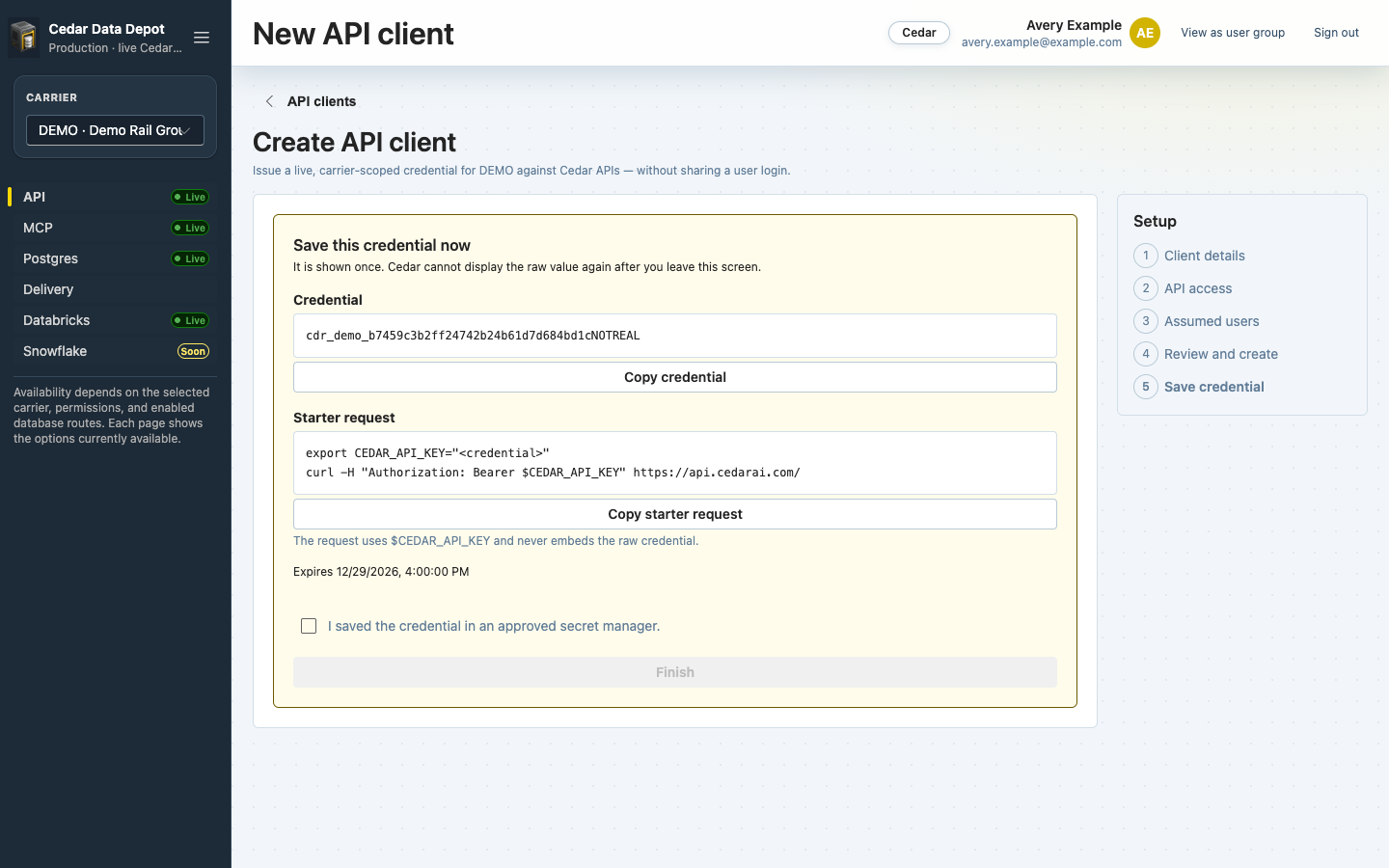The height and width of the screenshot is (868, 1389).
Task: Click step 5 circle for Save credential
Action: point(1146,387)
